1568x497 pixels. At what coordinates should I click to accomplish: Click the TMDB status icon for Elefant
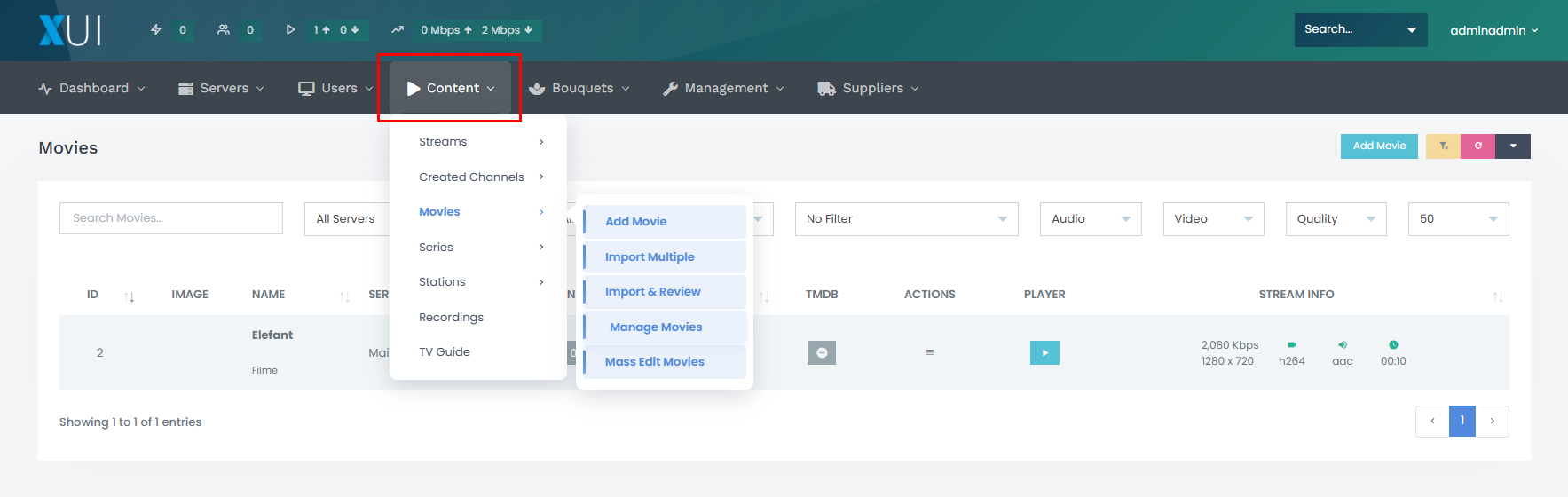coord(822,352)
